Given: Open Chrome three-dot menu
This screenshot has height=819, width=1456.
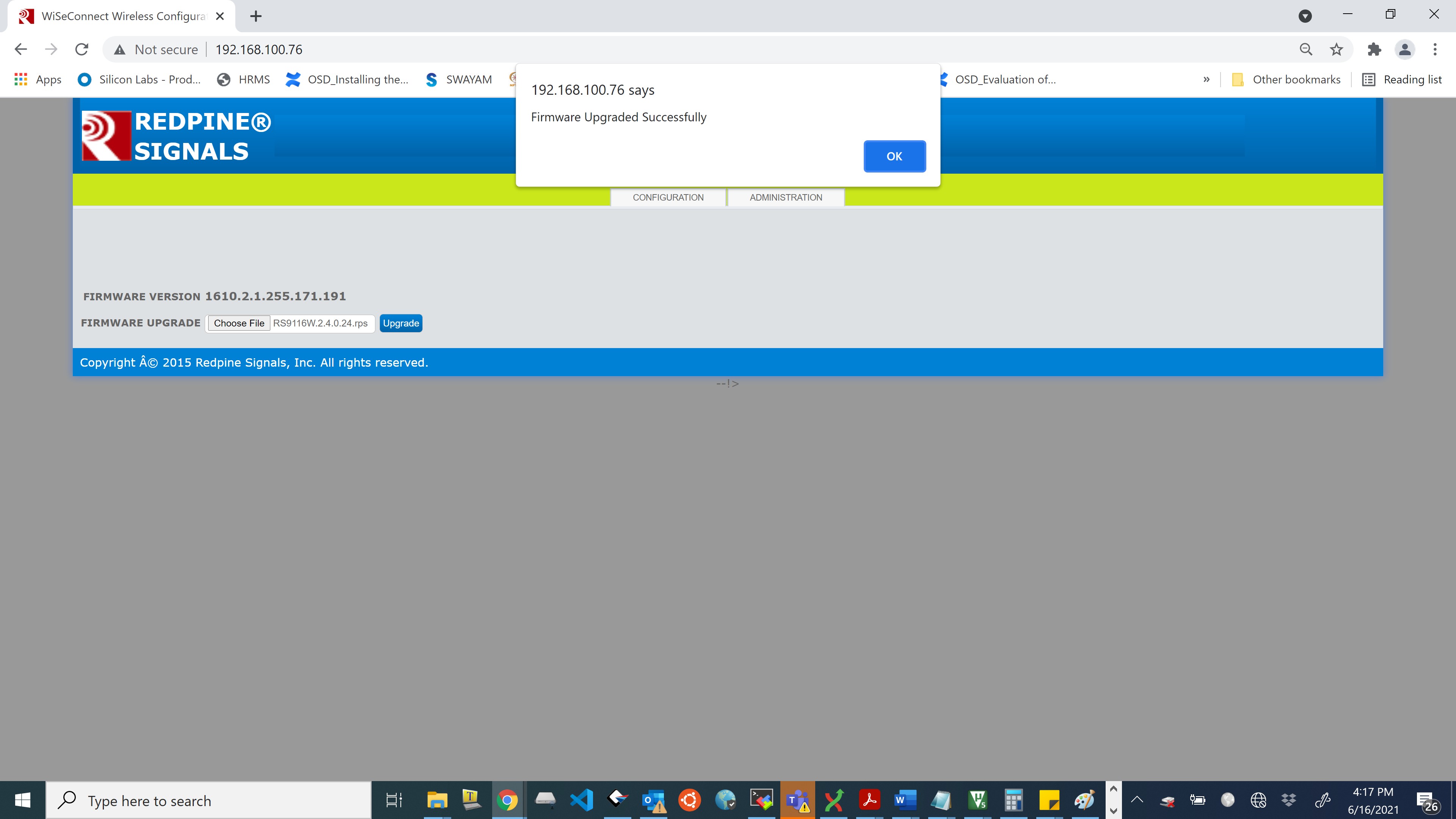Looking at the screenshot, I should 1434,50.
